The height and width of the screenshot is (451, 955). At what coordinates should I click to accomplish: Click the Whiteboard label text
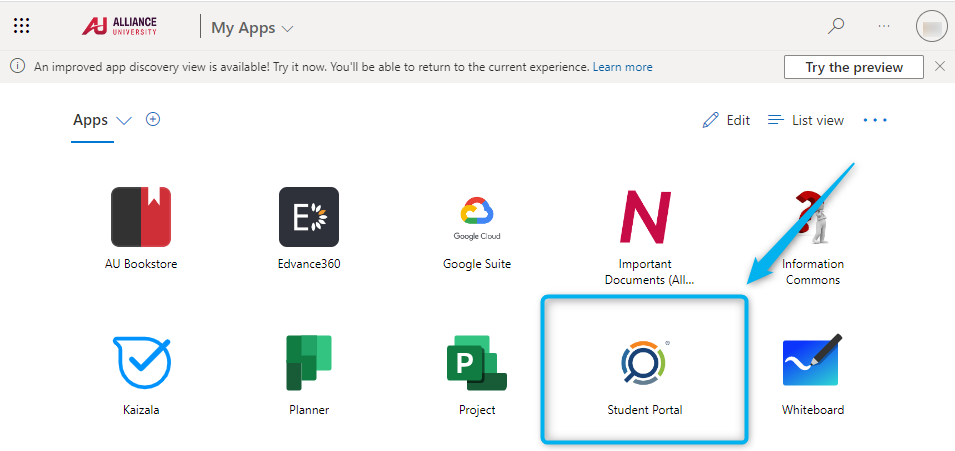pos(813,410)
